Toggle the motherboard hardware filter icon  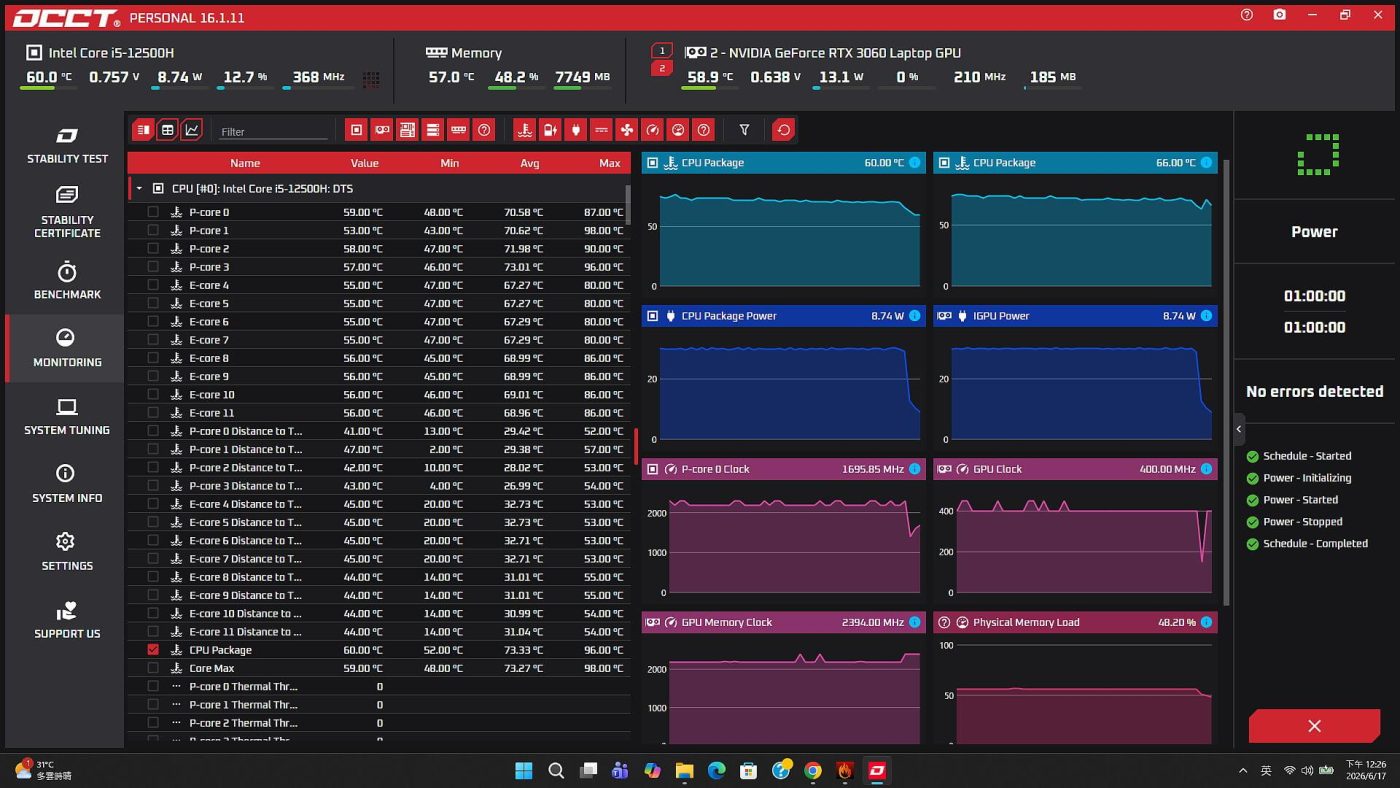407,130
